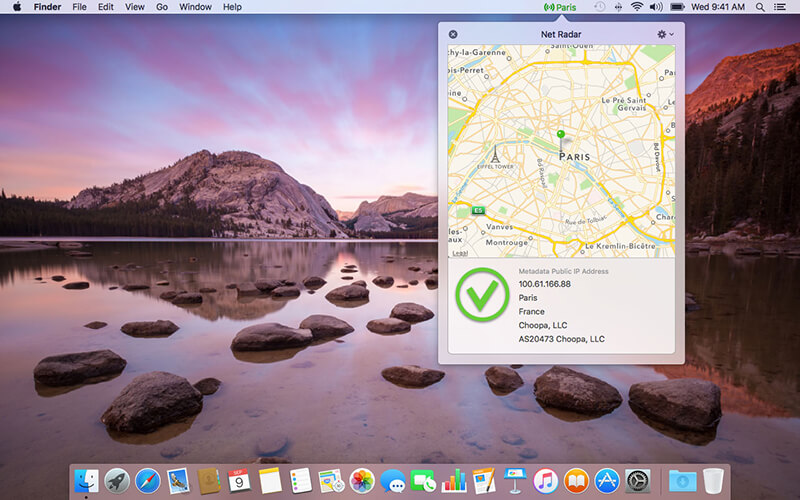Open Notes app in Dock
Image resolution: width=800 pixels, height=500 pixels.
coord(270,481)
